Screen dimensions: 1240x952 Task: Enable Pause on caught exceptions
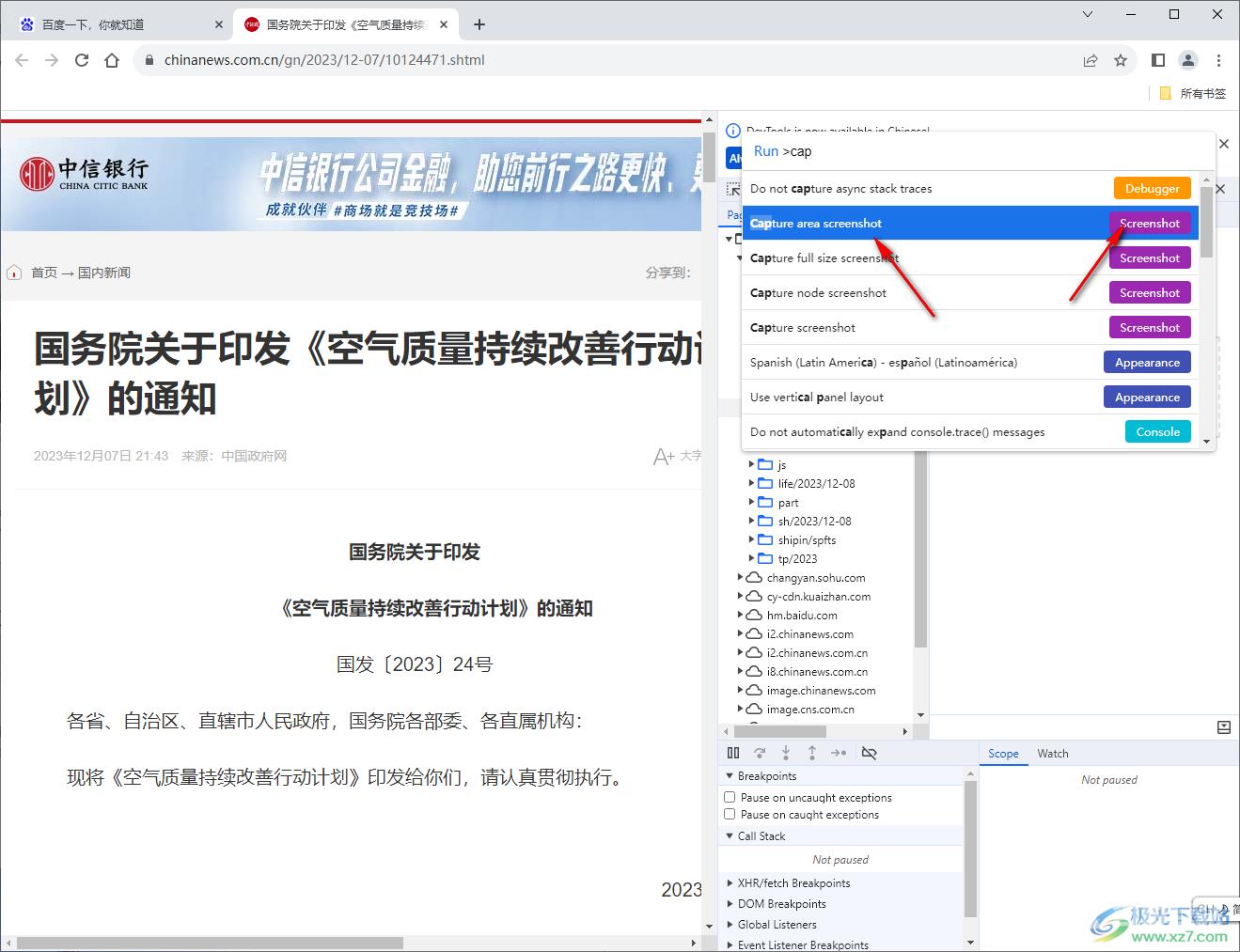[x=730, y=814]
